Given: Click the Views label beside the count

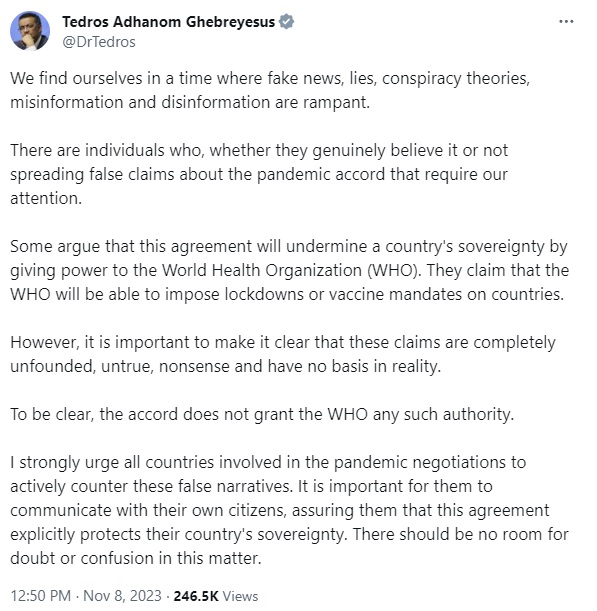Looking at the screenshot, I should [240, 596].
